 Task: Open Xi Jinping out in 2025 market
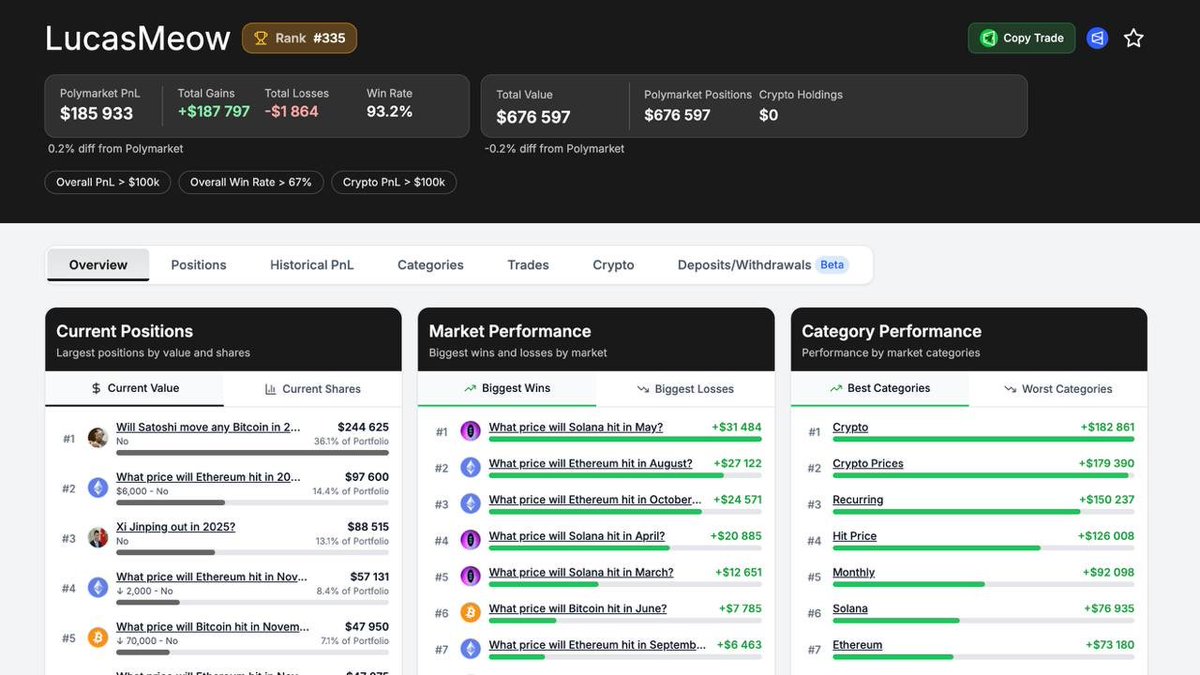pyautogui.click(x=176, y=527)
